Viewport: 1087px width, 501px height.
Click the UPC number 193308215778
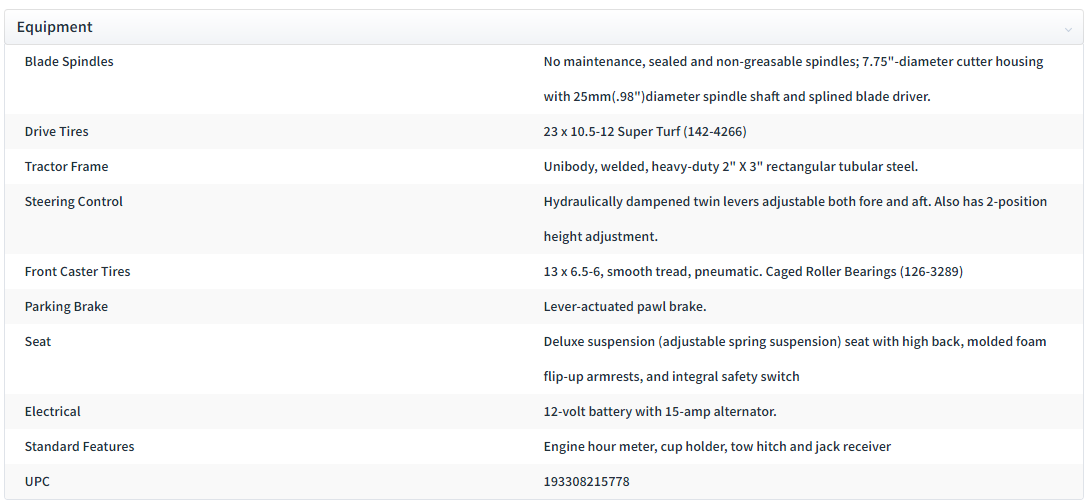[587, 482]
